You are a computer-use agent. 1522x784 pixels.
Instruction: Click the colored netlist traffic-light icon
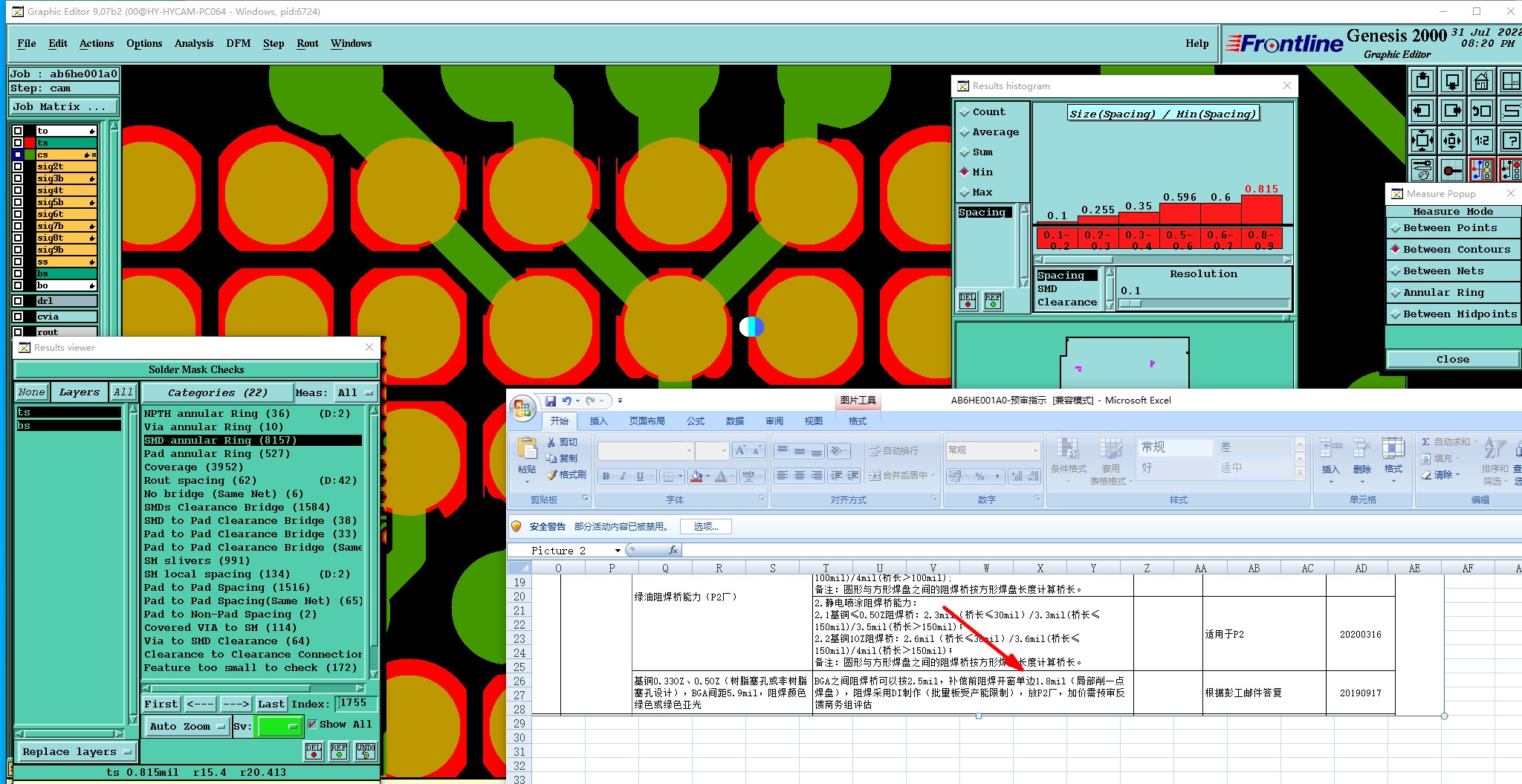click(x=1482, y=169)
